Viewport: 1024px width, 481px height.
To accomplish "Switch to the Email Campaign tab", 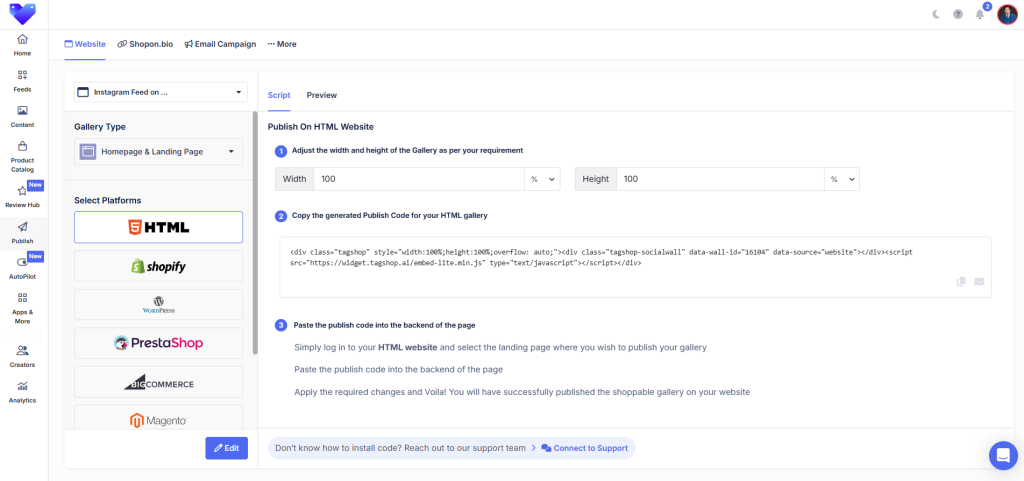I will pos(220,44).
